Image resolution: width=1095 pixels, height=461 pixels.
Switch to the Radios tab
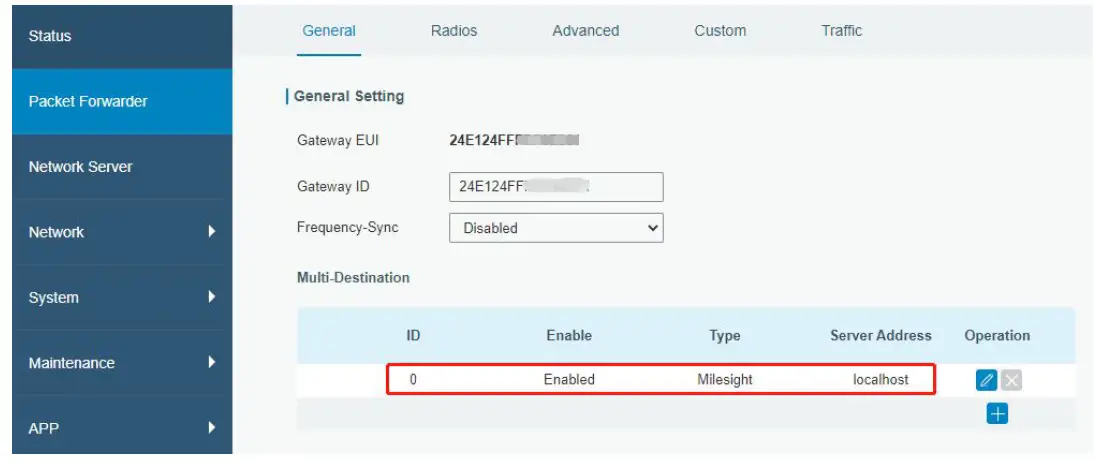(454, 31)
